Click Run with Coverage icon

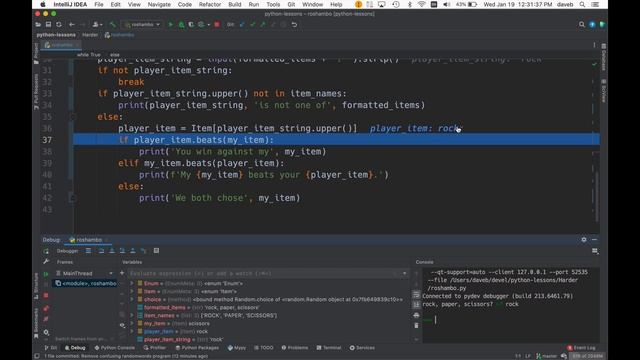click(191, 24)
